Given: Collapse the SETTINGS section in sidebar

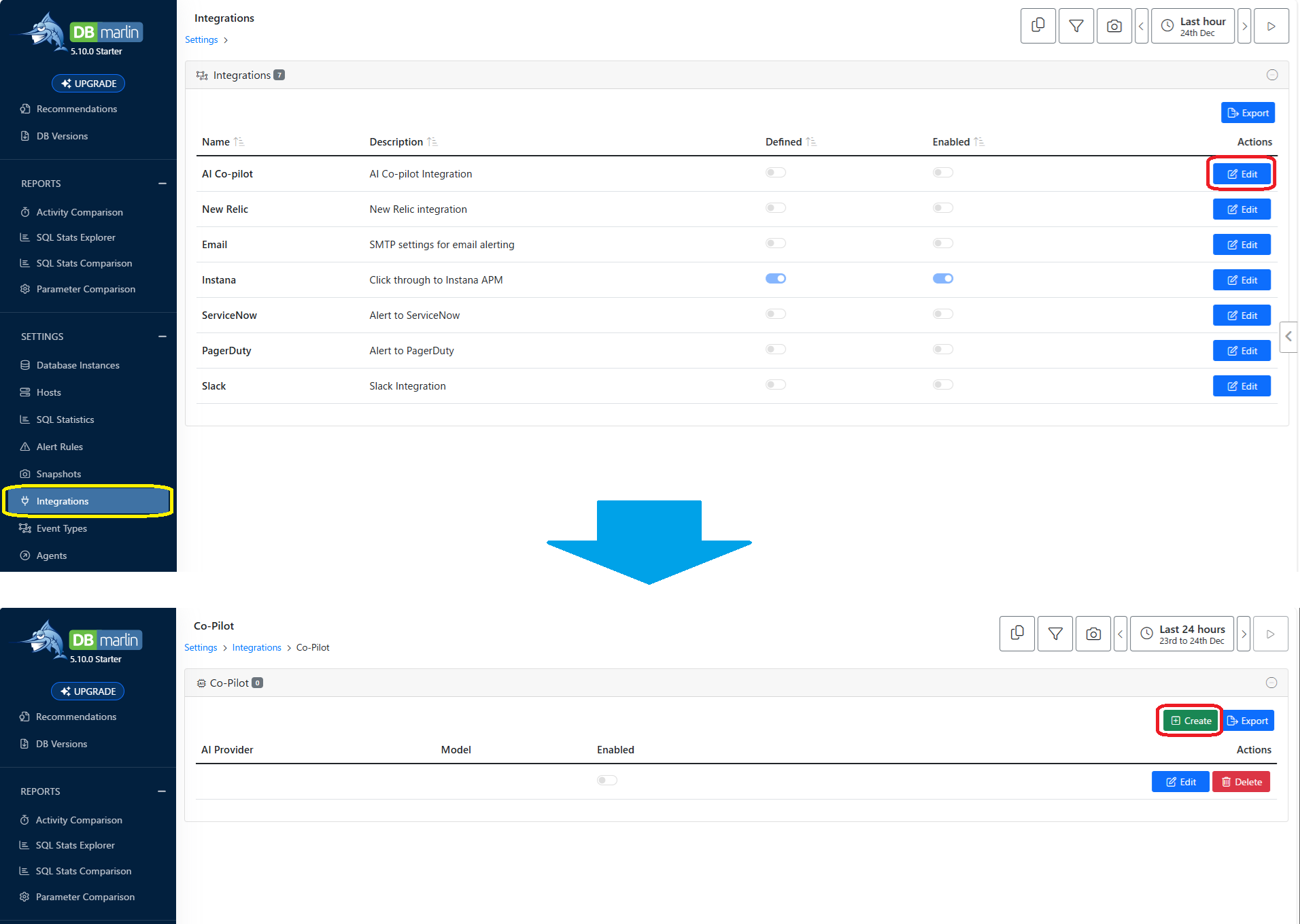Looking at the screenshot, I should coord(162,337).
